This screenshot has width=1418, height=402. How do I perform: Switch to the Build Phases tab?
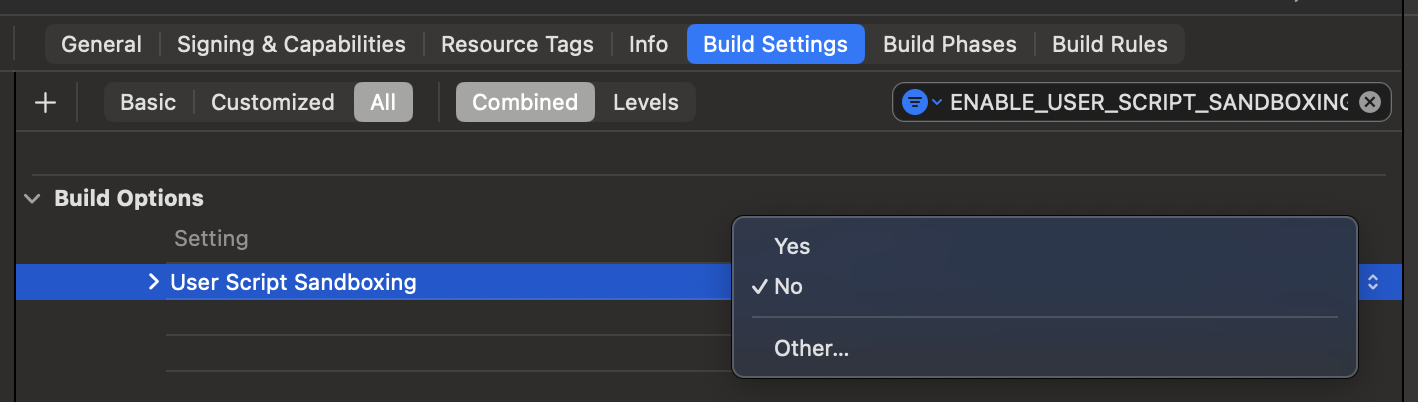949,44
